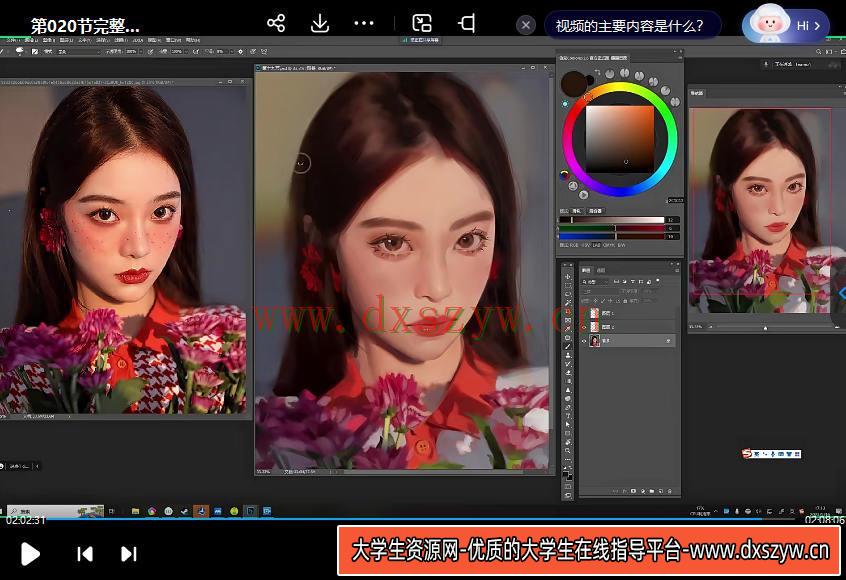
Task: Select the Clone Stamp tool
Action: (568, 356)
